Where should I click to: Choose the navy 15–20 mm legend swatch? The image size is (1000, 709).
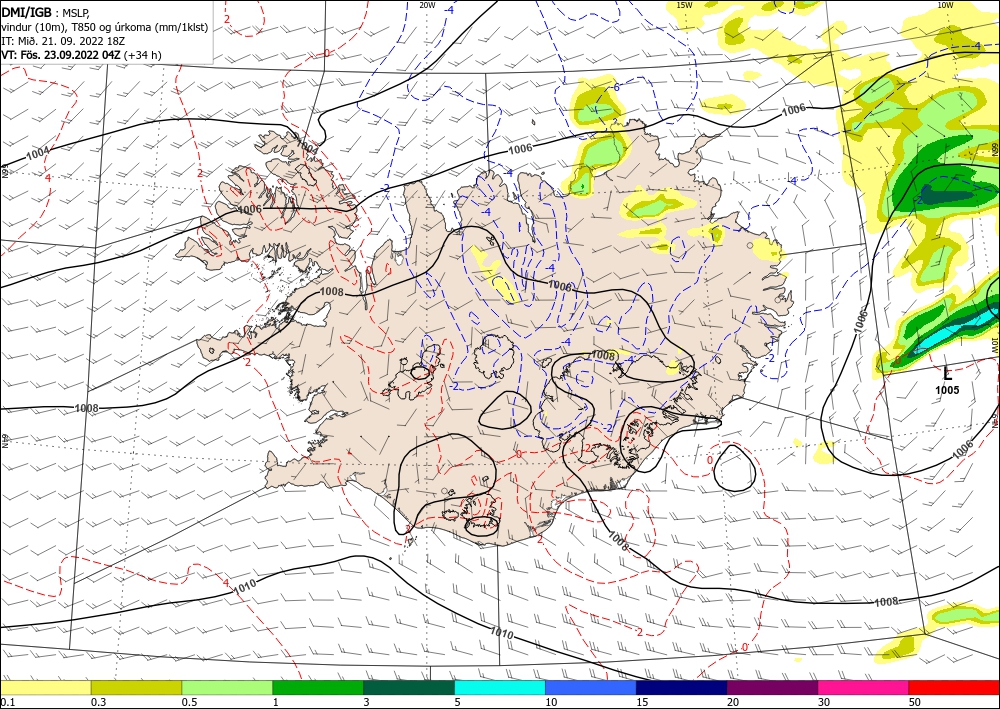[682, 687]
